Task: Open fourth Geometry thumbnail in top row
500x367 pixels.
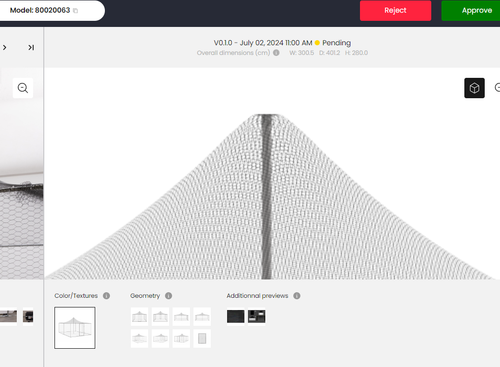Action: [x=202, y=317]
